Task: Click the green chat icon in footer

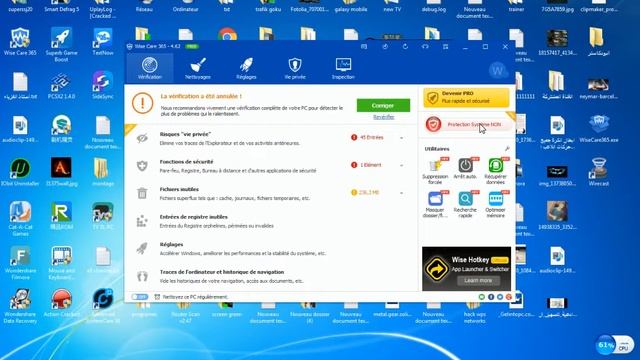Action: (482, 297)
